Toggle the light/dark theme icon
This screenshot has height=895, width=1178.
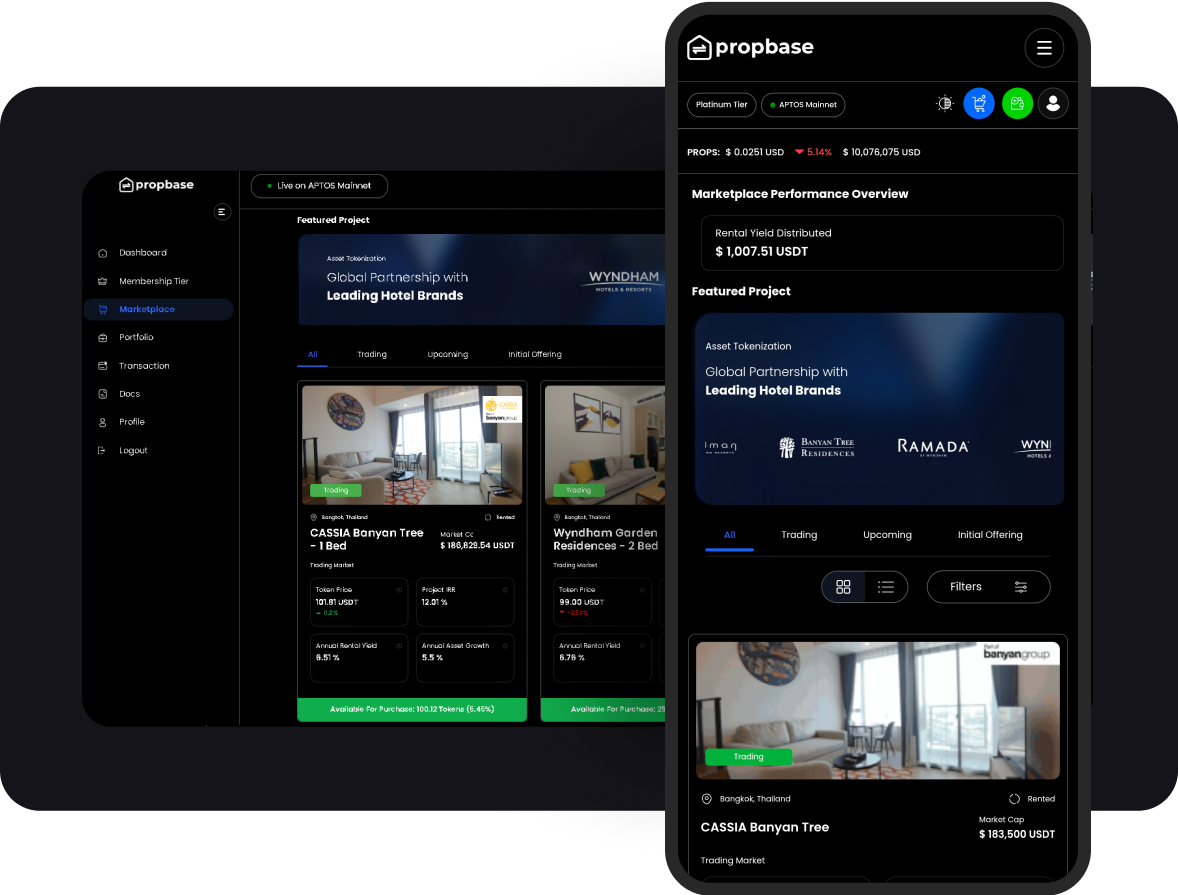(944, 104)
